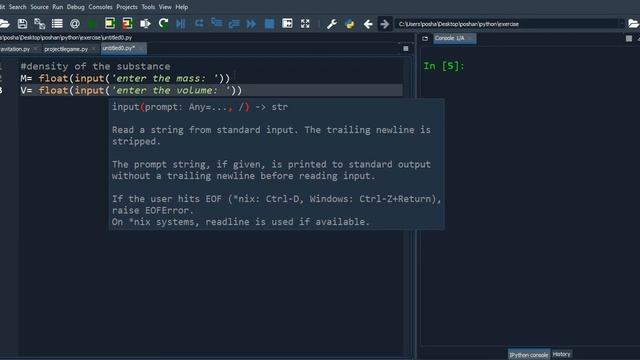This screenshot has height=360, width=640.
Task: Click the 'enter the volume' code line
Action: click(131, 90)
